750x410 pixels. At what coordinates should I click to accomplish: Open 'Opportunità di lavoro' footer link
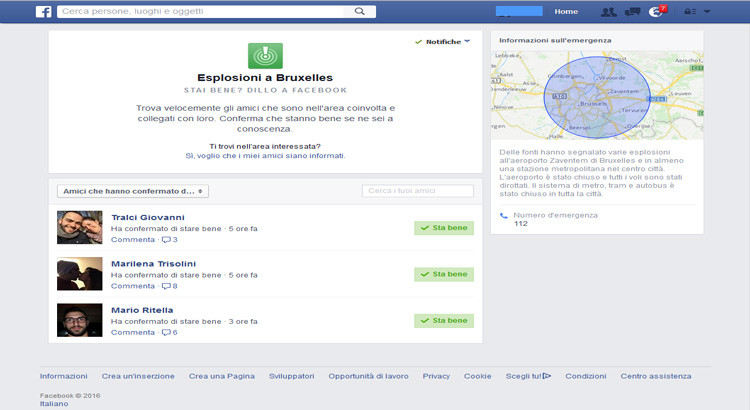pyautogui.click(x=368, y=377)
